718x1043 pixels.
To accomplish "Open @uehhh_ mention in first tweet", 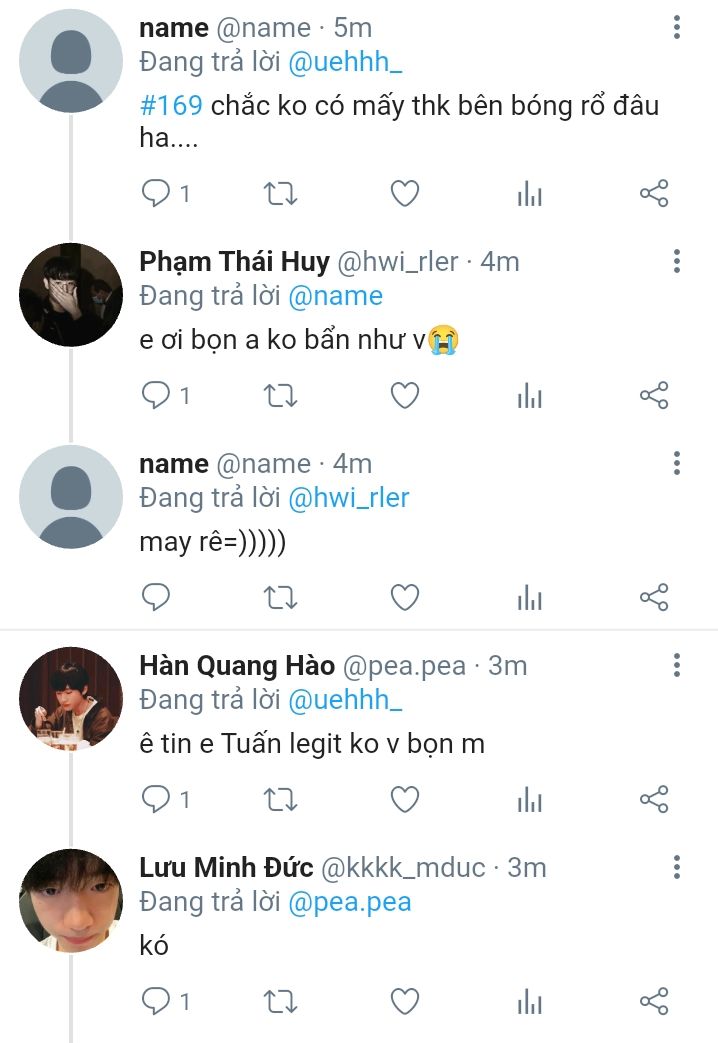I will 345,63.
